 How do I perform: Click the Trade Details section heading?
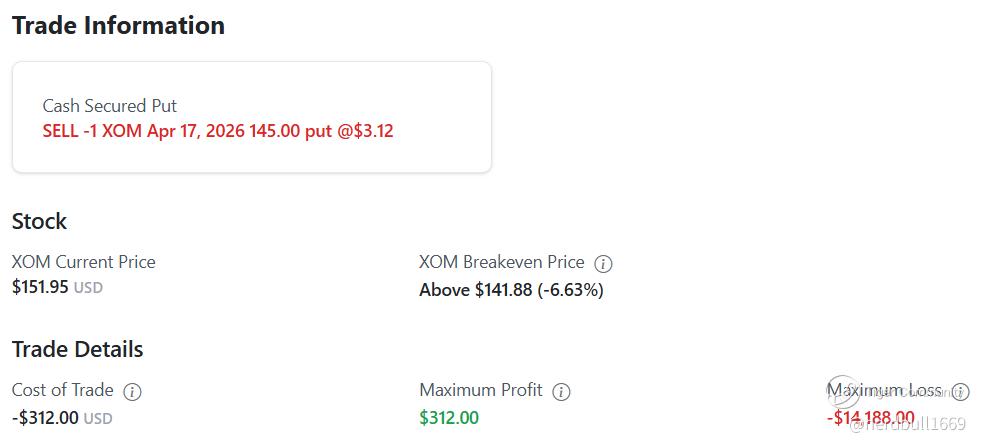click(x=78, y=349)
